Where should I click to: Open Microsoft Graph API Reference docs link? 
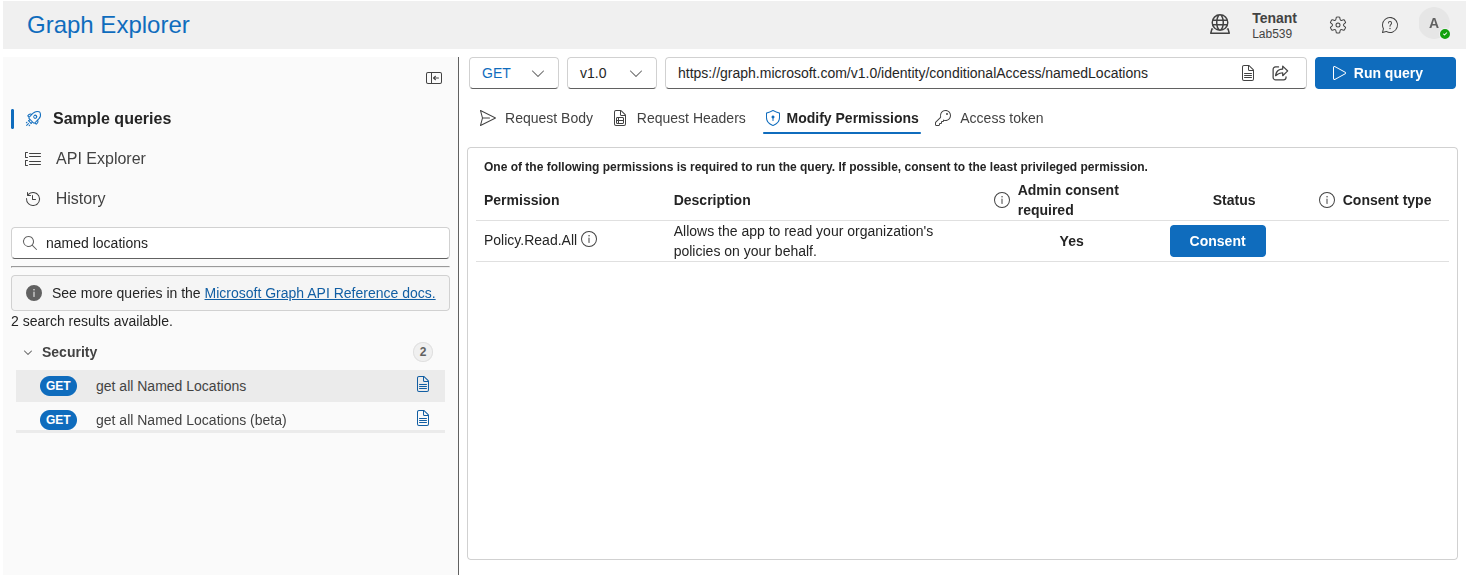[x=320, y=293]
